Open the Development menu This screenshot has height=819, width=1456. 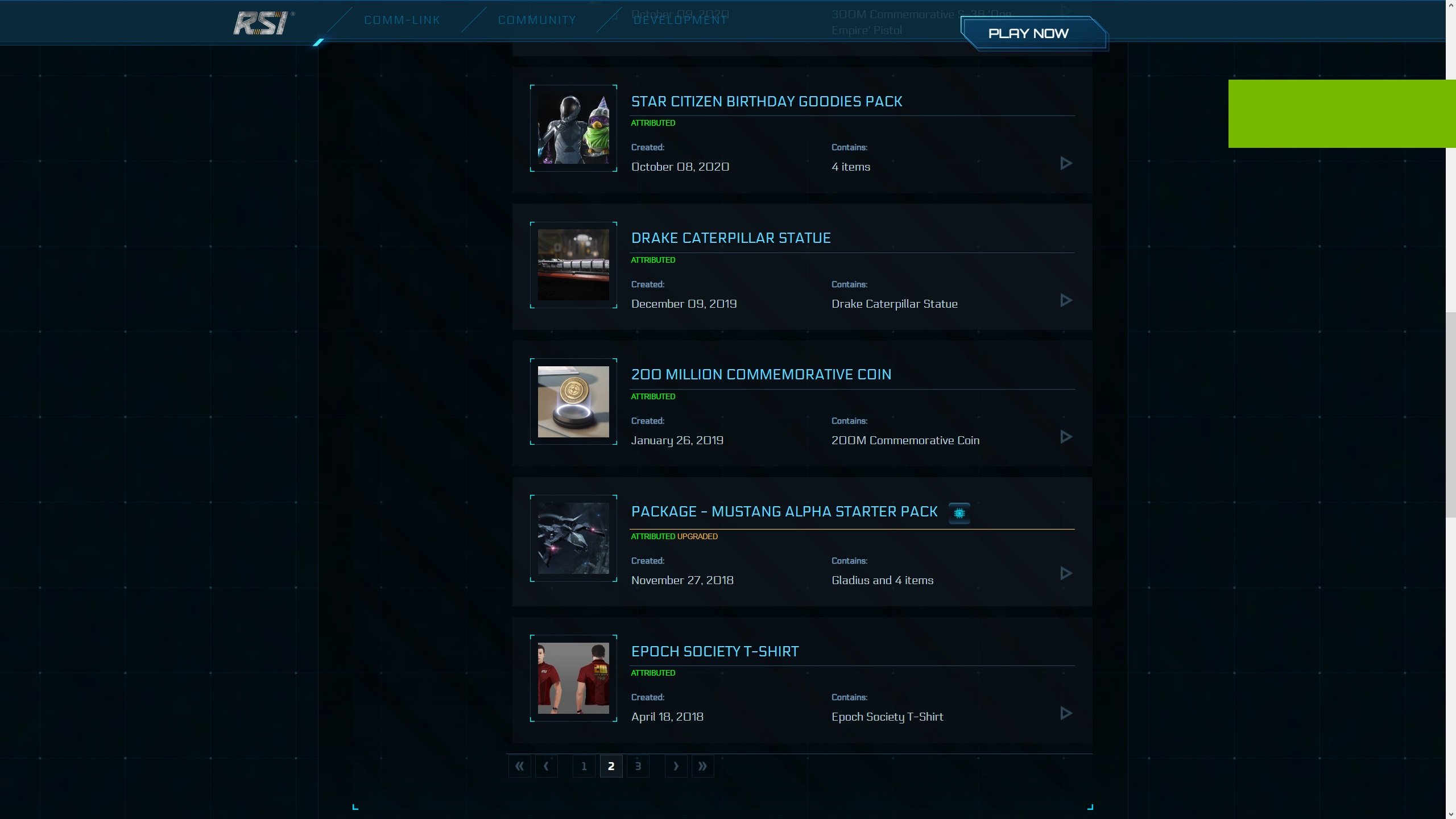coord(680,20)
